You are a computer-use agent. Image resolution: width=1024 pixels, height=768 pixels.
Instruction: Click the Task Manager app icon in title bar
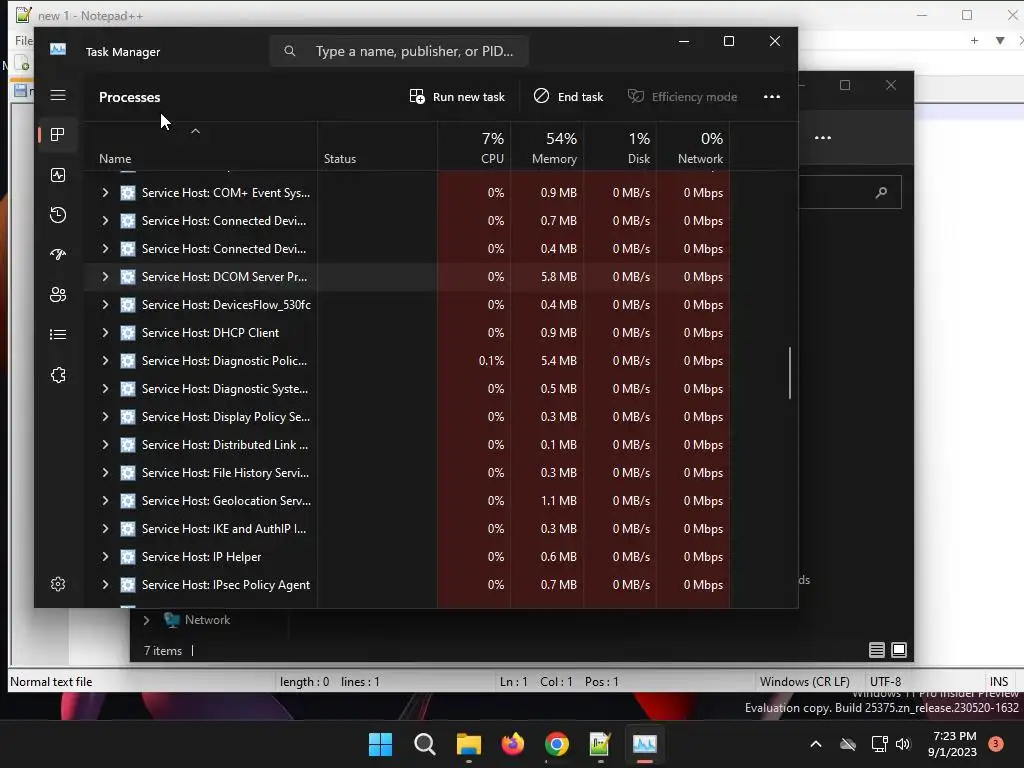point(57,49)
